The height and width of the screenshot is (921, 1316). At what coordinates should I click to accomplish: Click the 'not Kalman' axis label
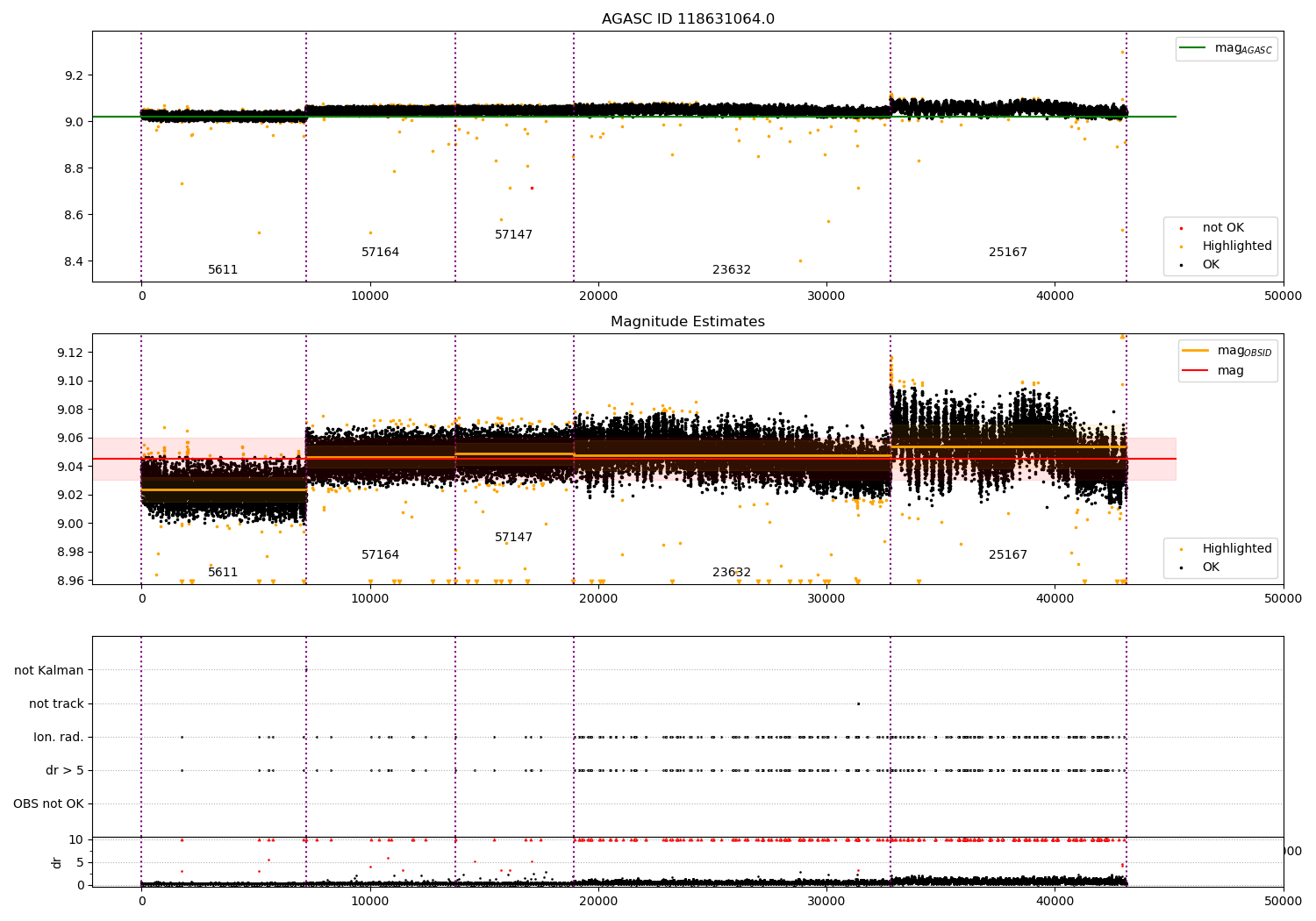click(49, 671)
